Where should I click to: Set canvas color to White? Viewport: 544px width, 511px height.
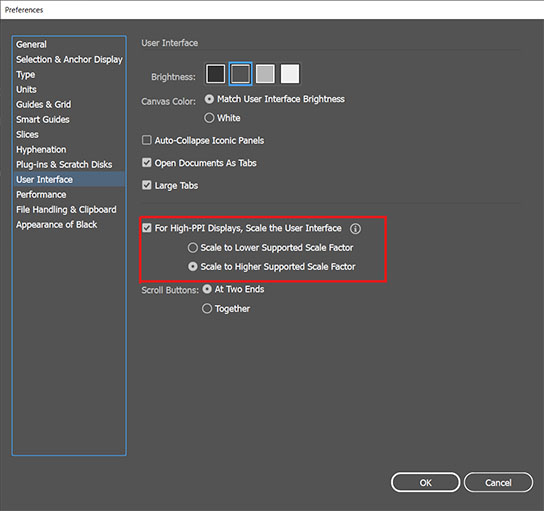[x=209, y=118]
